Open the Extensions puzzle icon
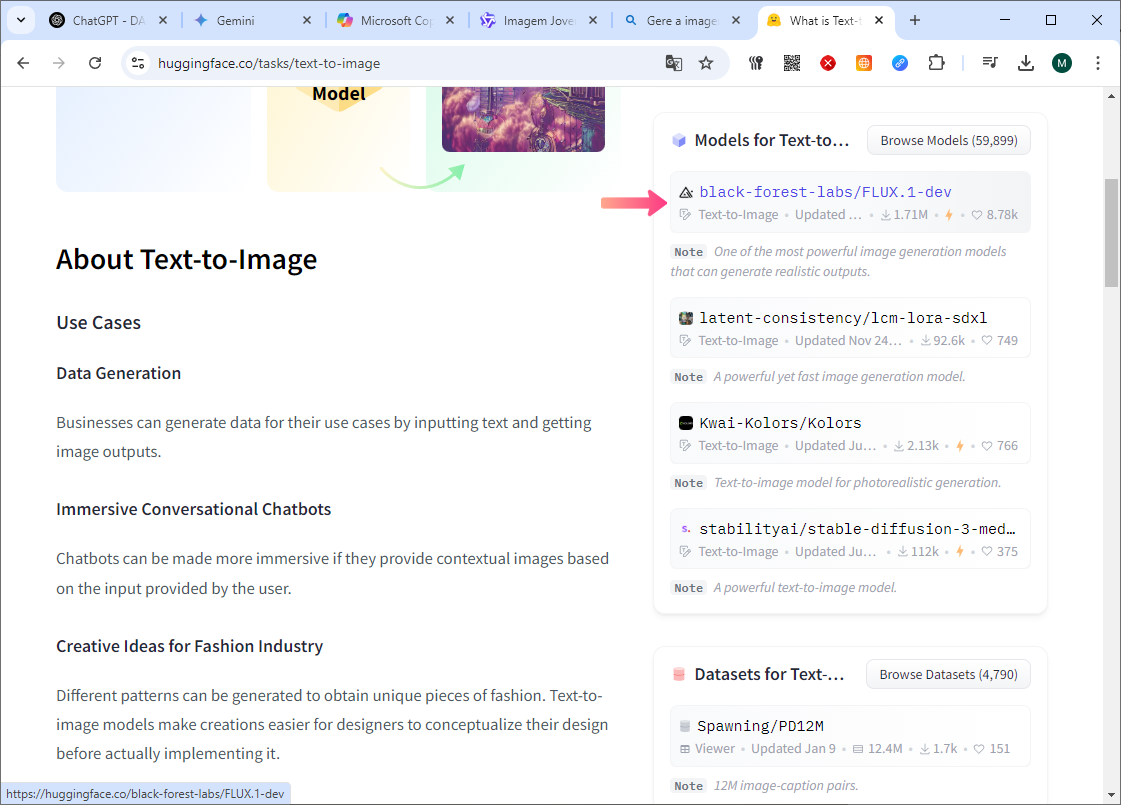The height and width of the screenshot is (805, 1121). coord(937,63)
